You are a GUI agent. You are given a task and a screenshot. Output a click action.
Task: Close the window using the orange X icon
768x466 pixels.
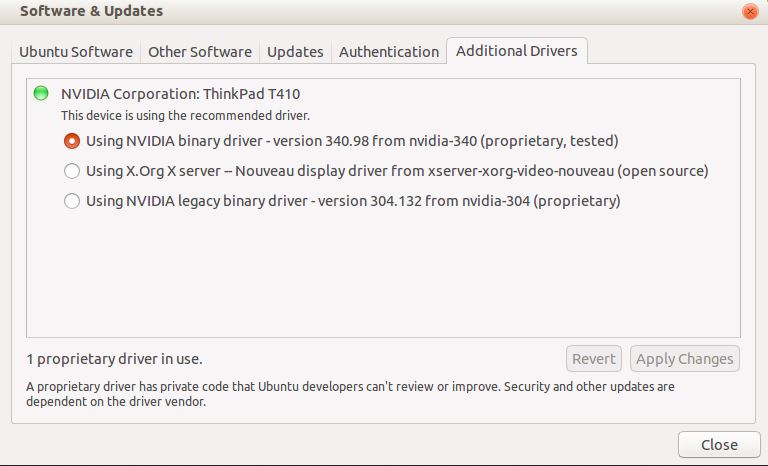pyautogui.click(x=750, y=12)
